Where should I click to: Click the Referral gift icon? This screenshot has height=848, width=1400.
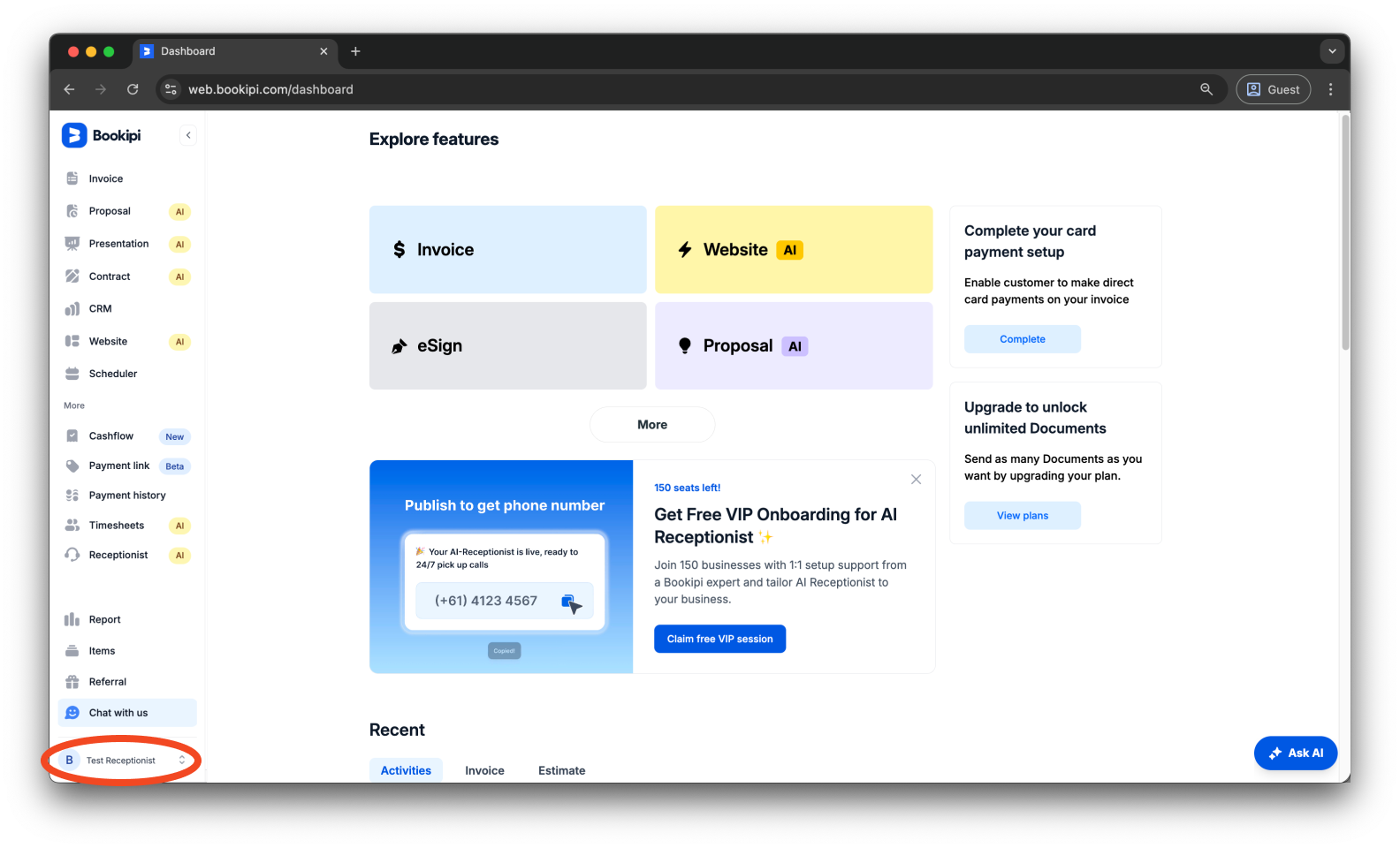(x=72, y=682)
